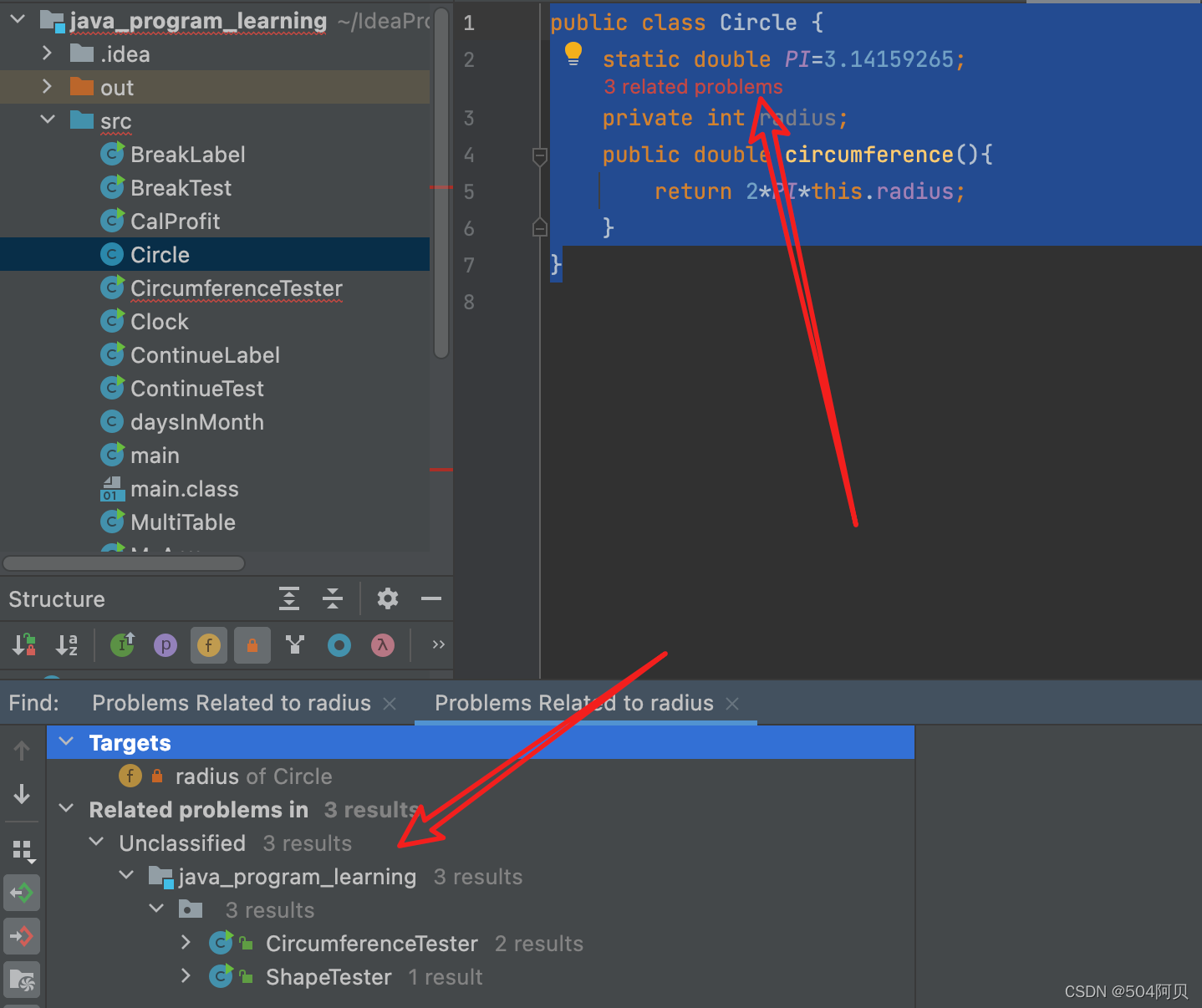This screenshot has height=1008, width=1202.
Task: Go to previous occurrence up arrow
Action: [22, 751]
